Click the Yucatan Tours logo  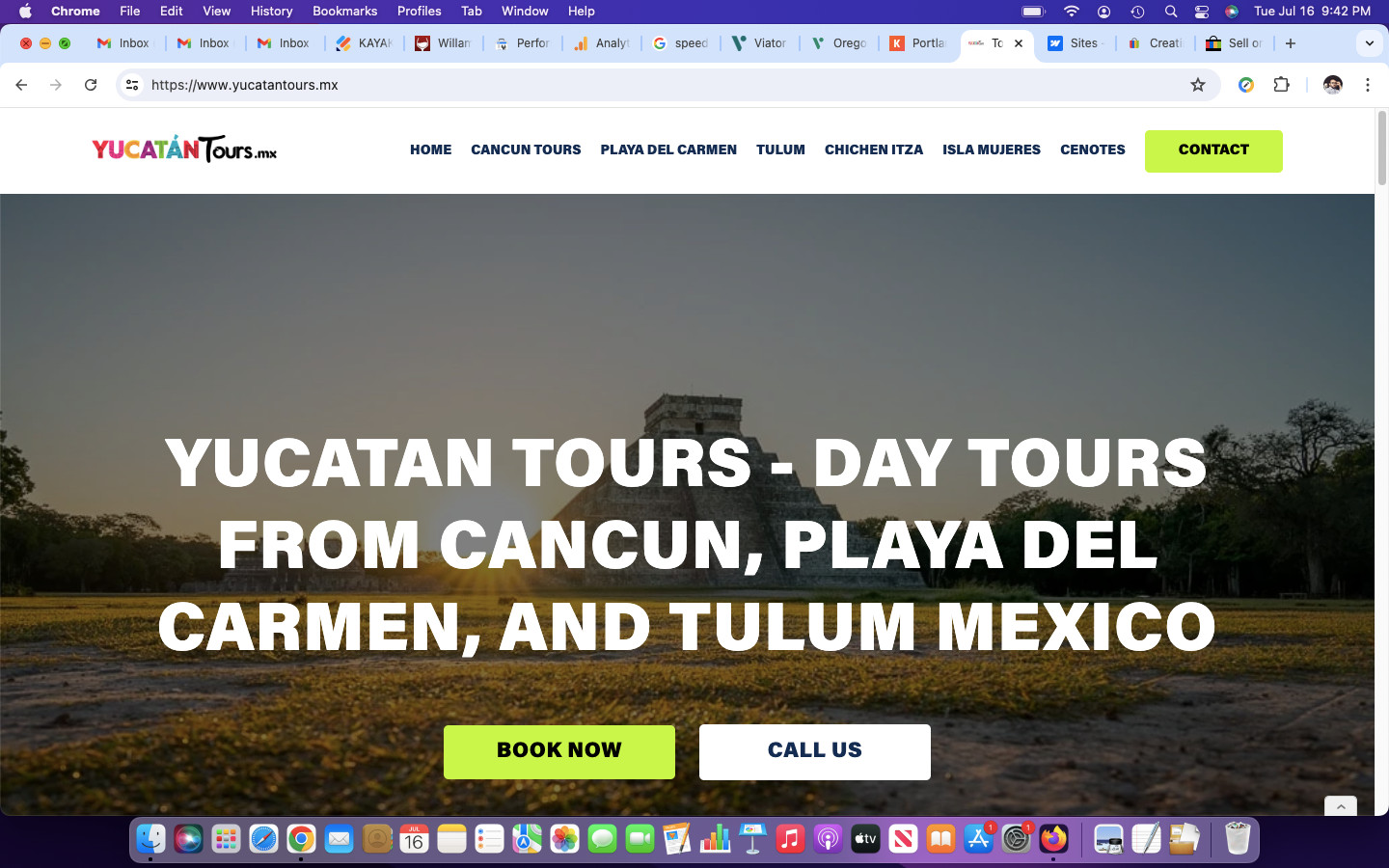[x=184, y=149]
